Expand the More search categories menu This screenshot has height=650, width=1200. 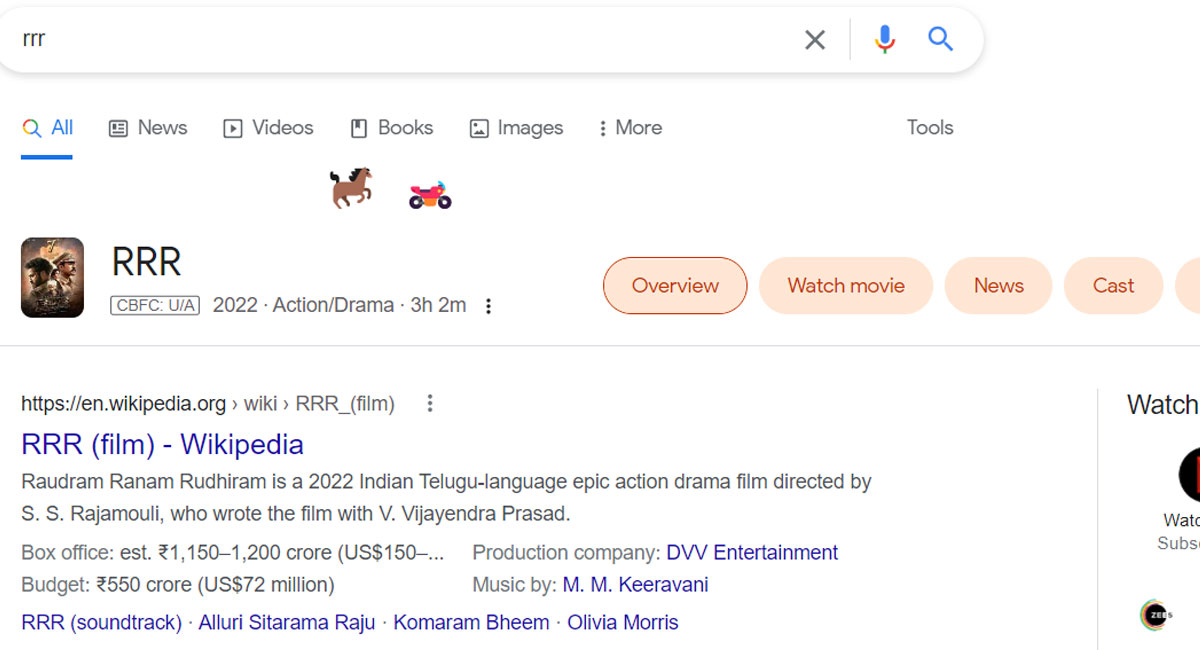click(x=630, y=128)
